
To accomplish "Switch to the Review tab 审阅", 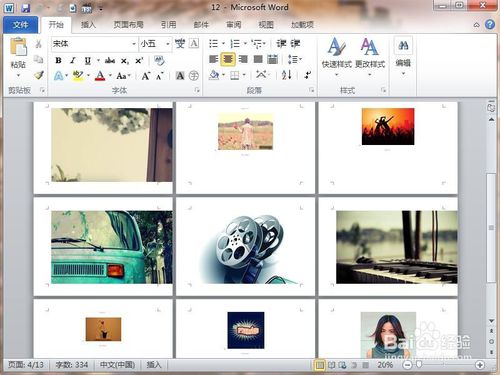I will pos(234,25).
